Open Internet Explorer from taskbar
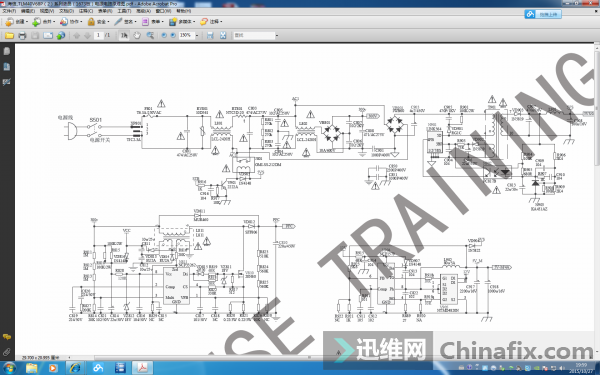Image resolution: width=600 pixels, height=375 pixels. coord(75,368)
